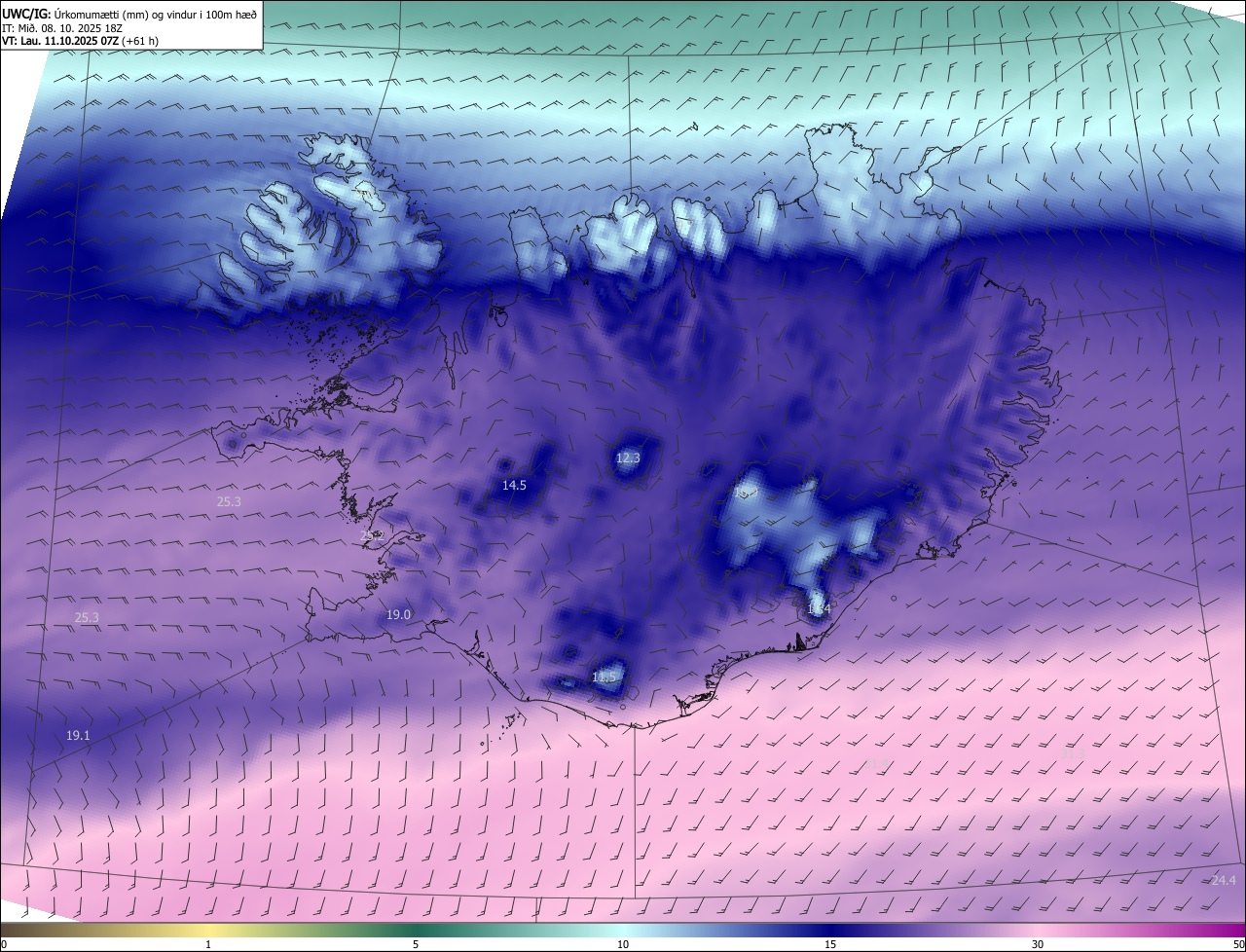
Task: Click the colorbar tick label 5
Action: [416, 944]
